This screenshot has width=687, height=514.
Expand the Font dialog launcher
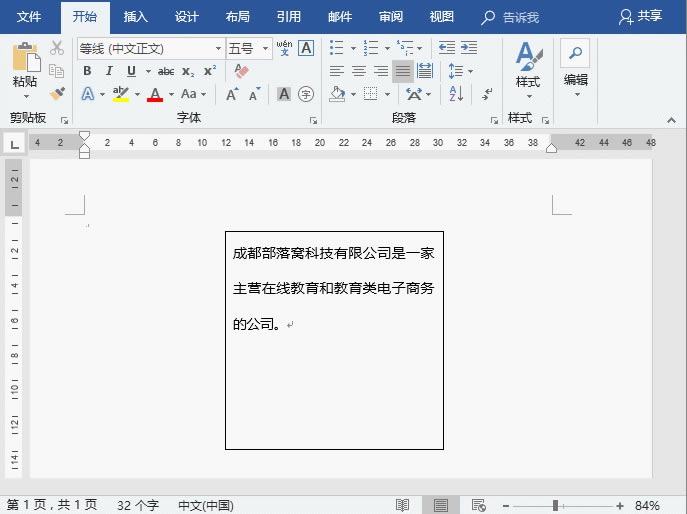pyautogui.click(x=313, y=120)
